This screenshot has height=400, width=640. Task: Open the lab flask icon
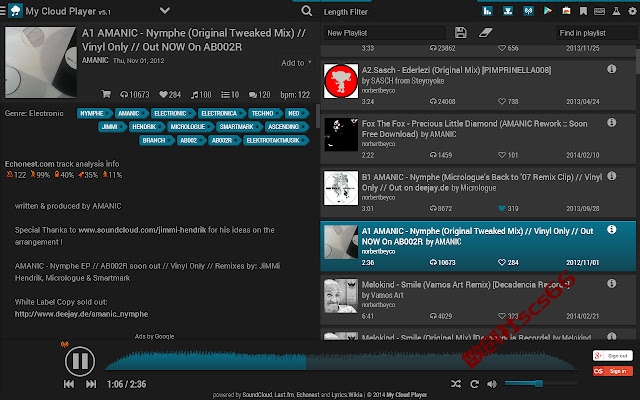pyautogui.click(x=616, y=11)
